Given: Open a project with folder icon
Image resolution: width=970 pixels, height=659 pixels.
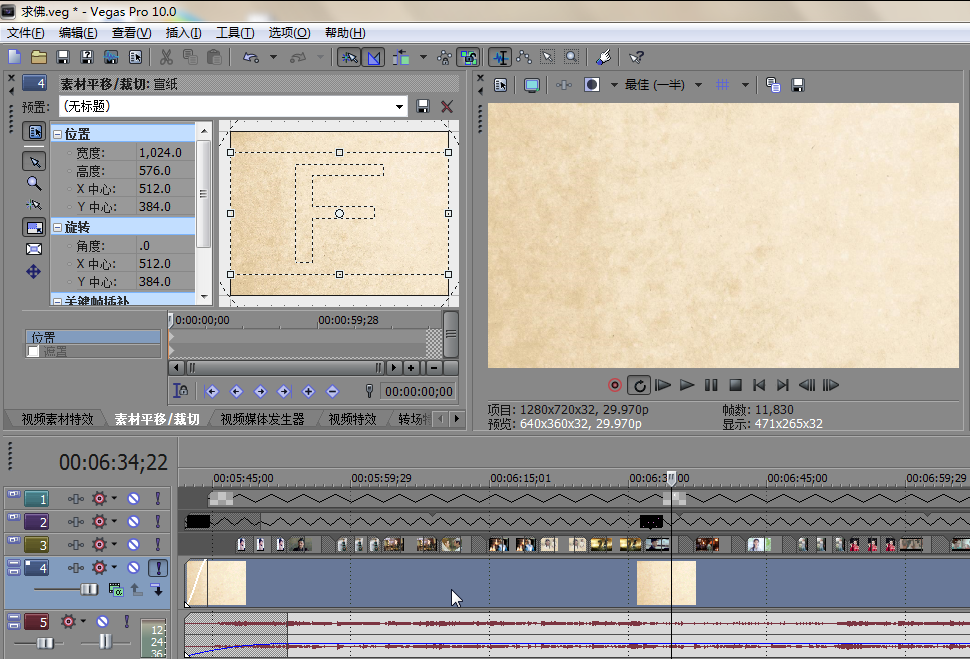Looking at the screenshot, I should (x=39, y=58).
